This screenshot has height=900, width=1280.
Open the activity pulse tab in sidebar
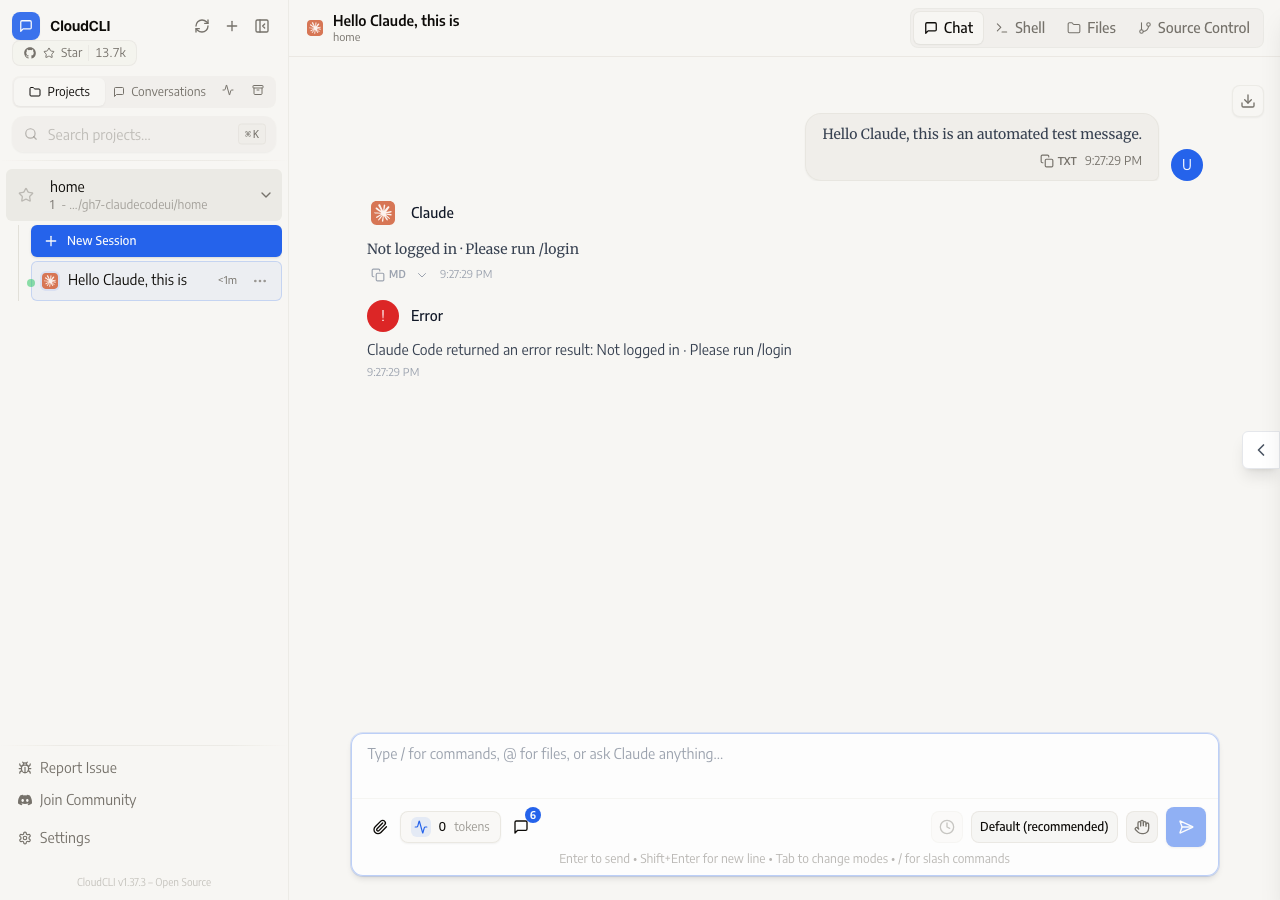[228, 91]
